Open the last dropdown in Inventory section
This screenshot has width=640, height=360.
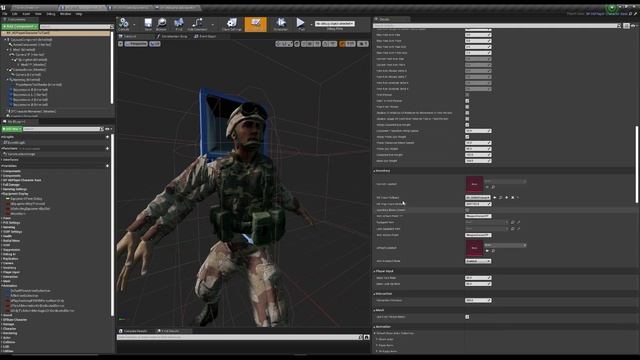pos(478,261)
